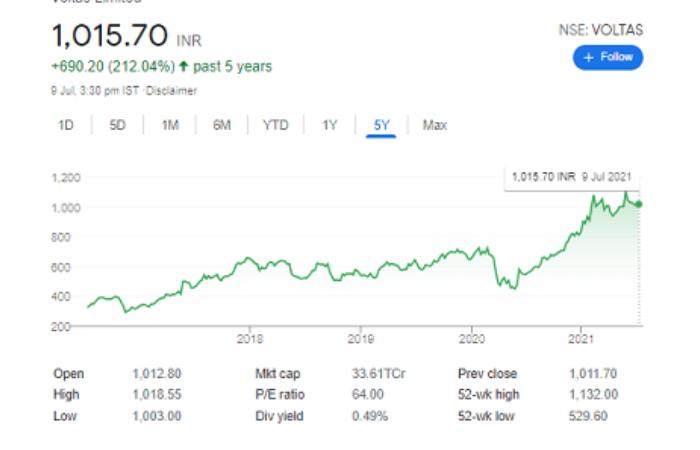Screen dimensions: 700x450
Task: Show year-to-date YTD chart
Action: [275, 125]
